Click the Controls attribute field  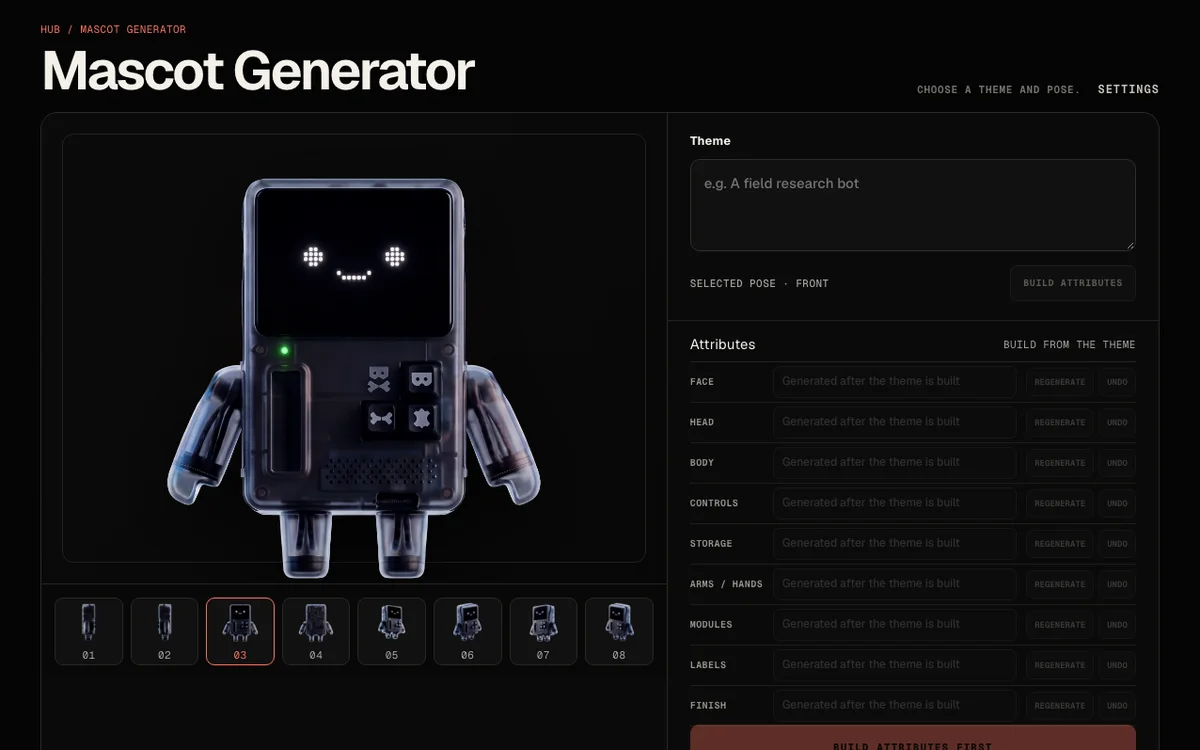pyautogui.click(x=895, y=503)
